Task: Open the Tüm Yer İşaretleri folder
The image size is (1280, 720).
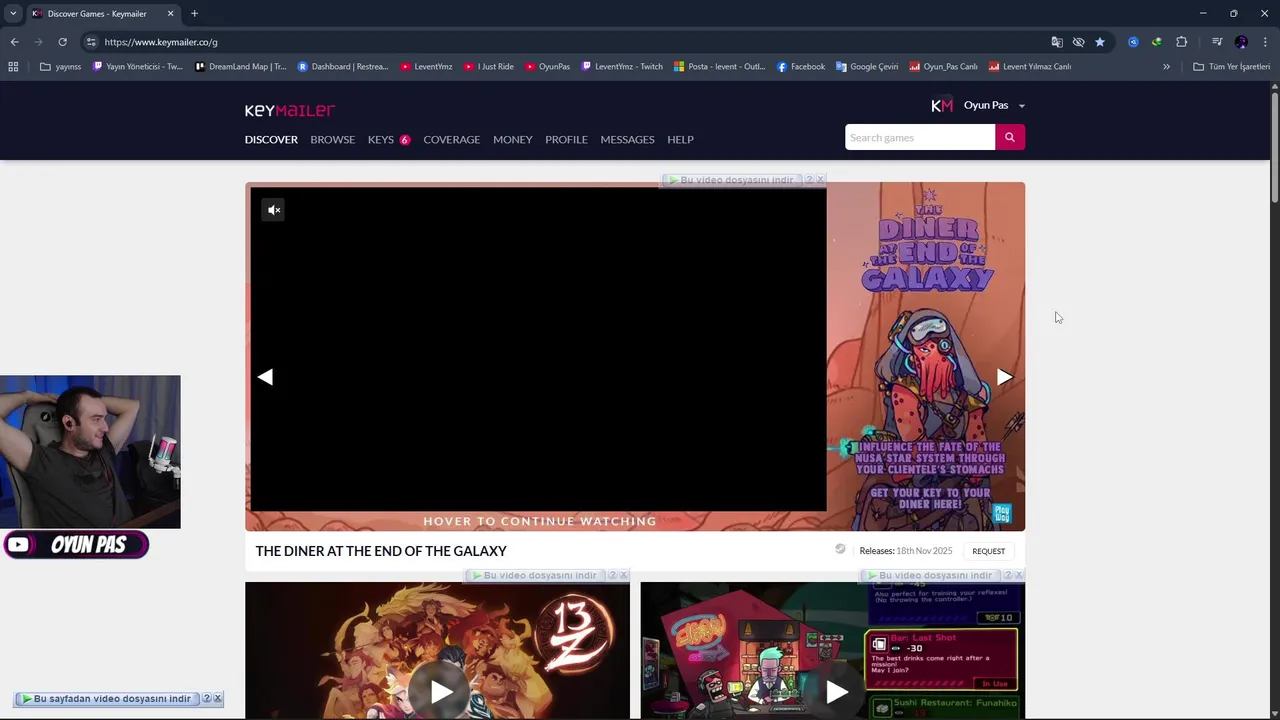Action: tap(1231, 67)
